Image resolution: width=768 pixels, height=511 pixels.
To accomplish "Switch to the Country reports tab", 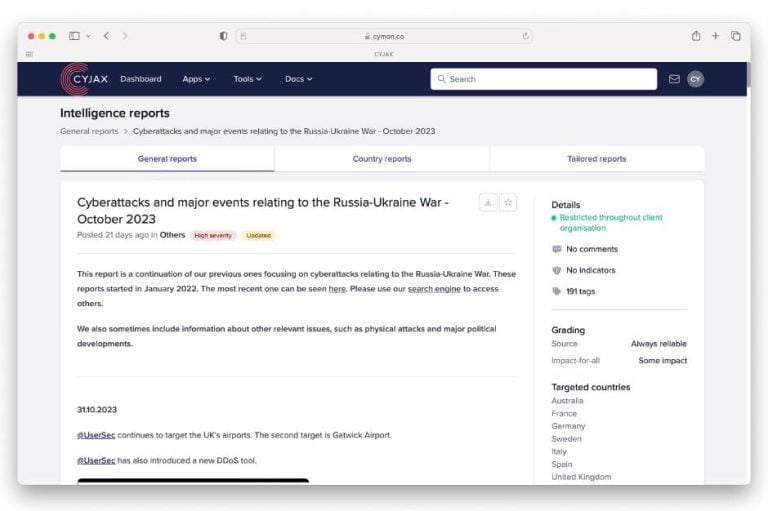I will tap(382, 159).
